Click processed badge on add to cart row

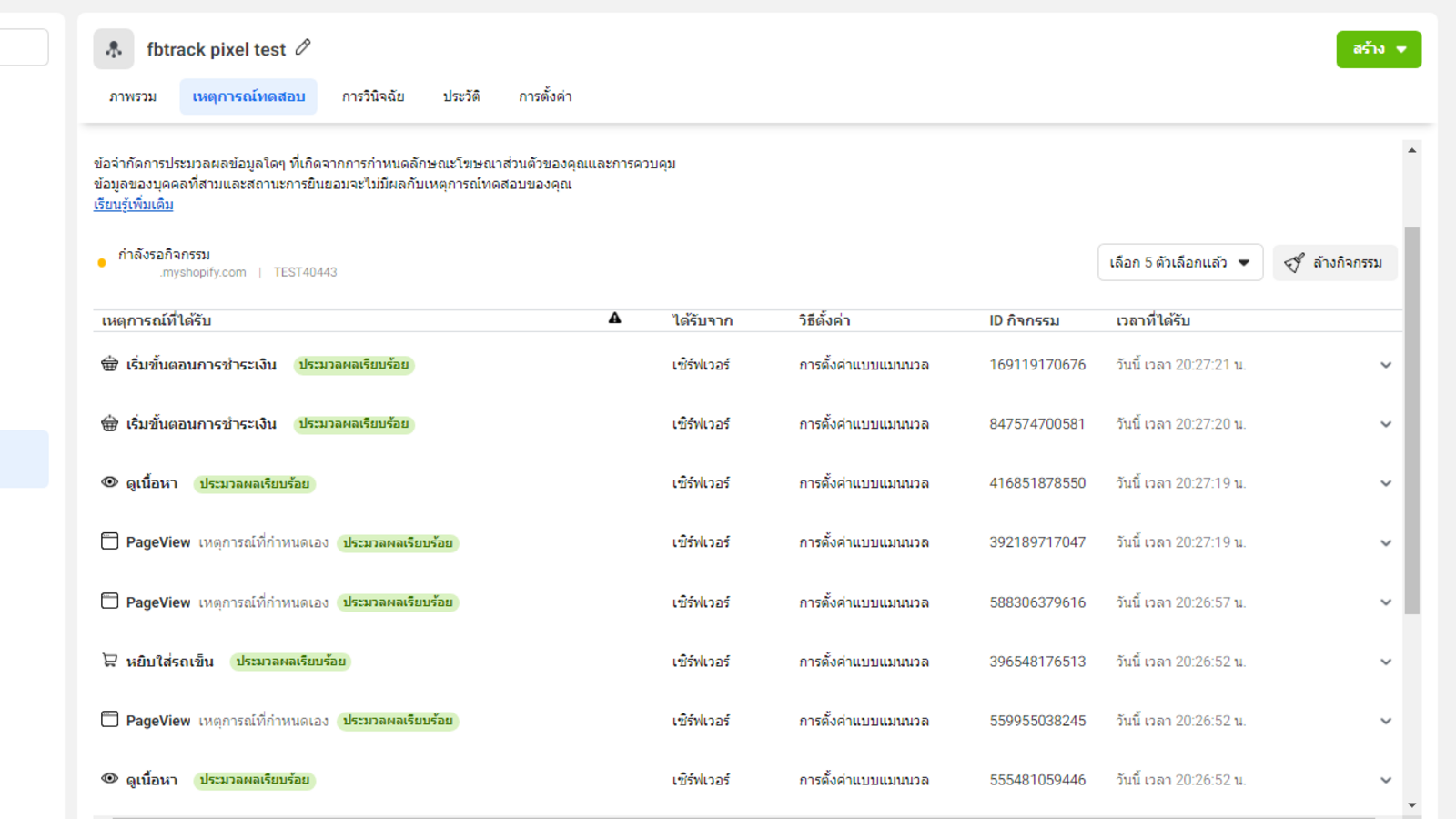pos(290,662)
